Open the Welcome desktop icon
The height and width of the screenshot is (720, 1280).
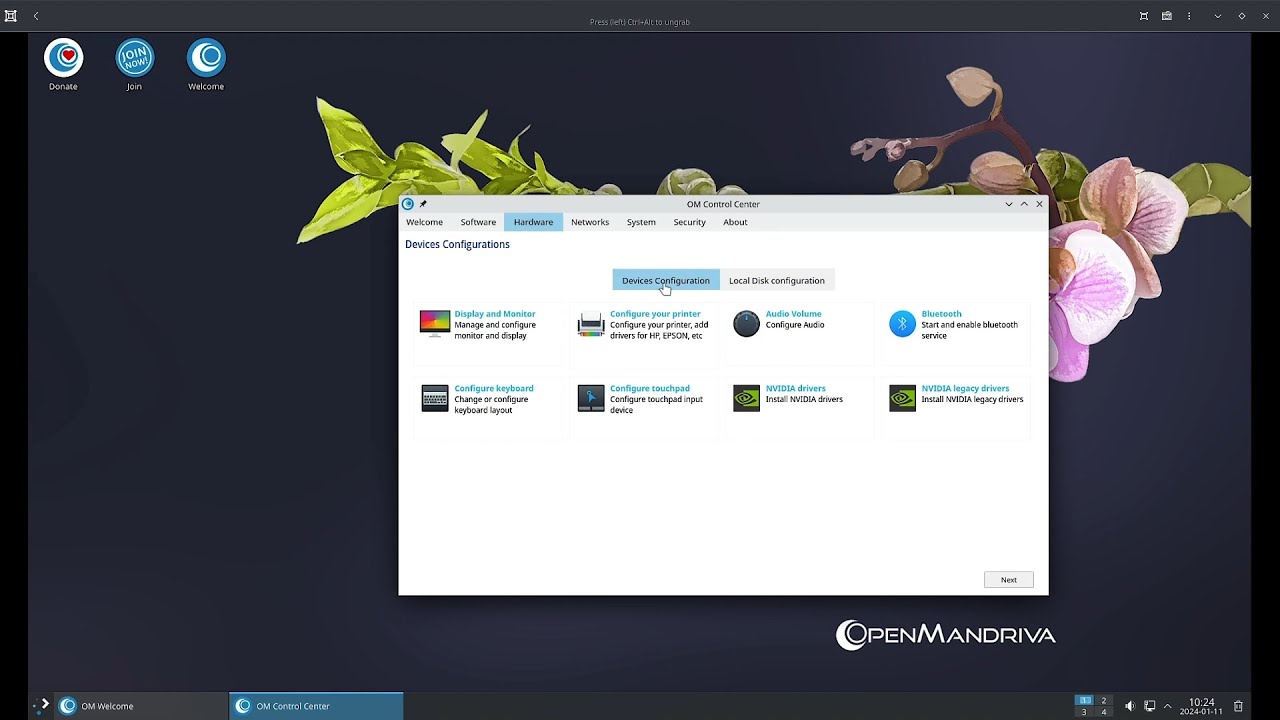206,65
